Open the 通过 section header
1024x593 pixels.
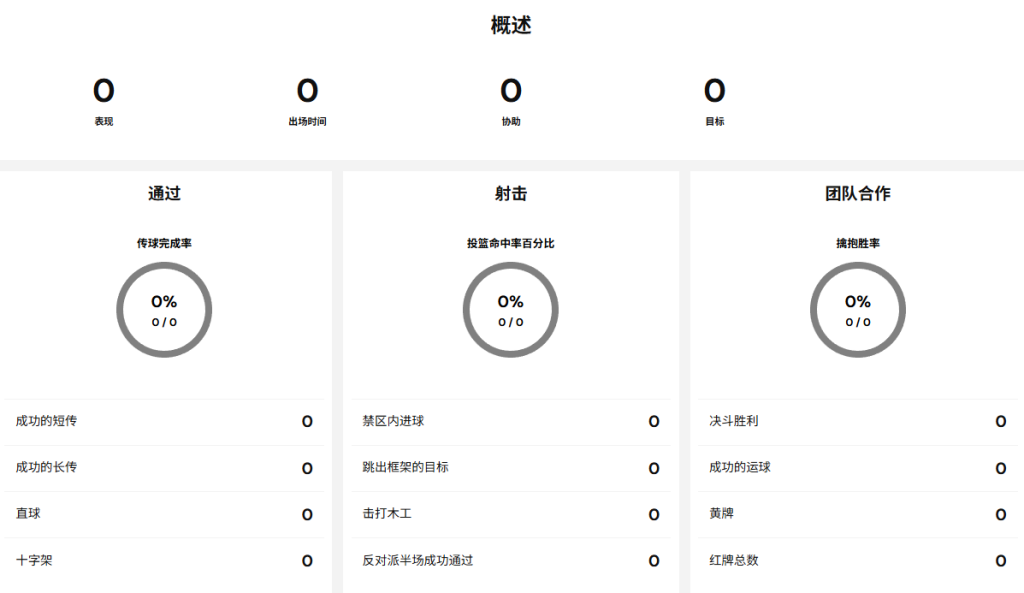point(165,193)
